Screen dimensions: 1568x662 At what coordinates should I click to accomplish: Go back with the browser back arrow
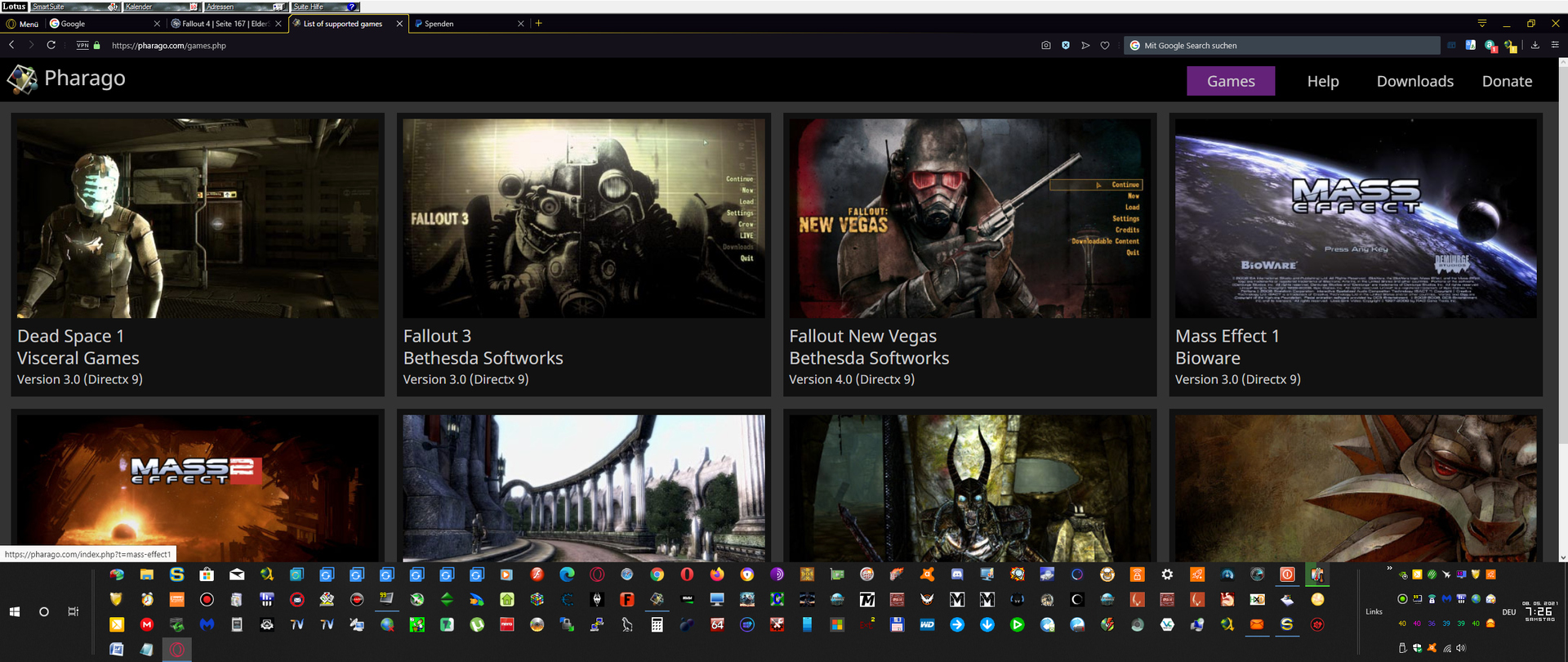click(11, 45)
